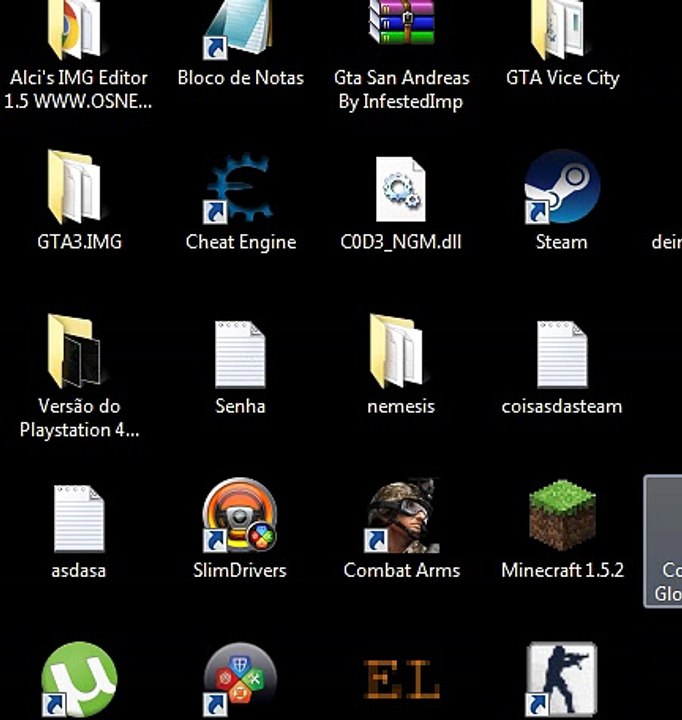Click the 'Combat Arms' label text

(x=401, y=570)
